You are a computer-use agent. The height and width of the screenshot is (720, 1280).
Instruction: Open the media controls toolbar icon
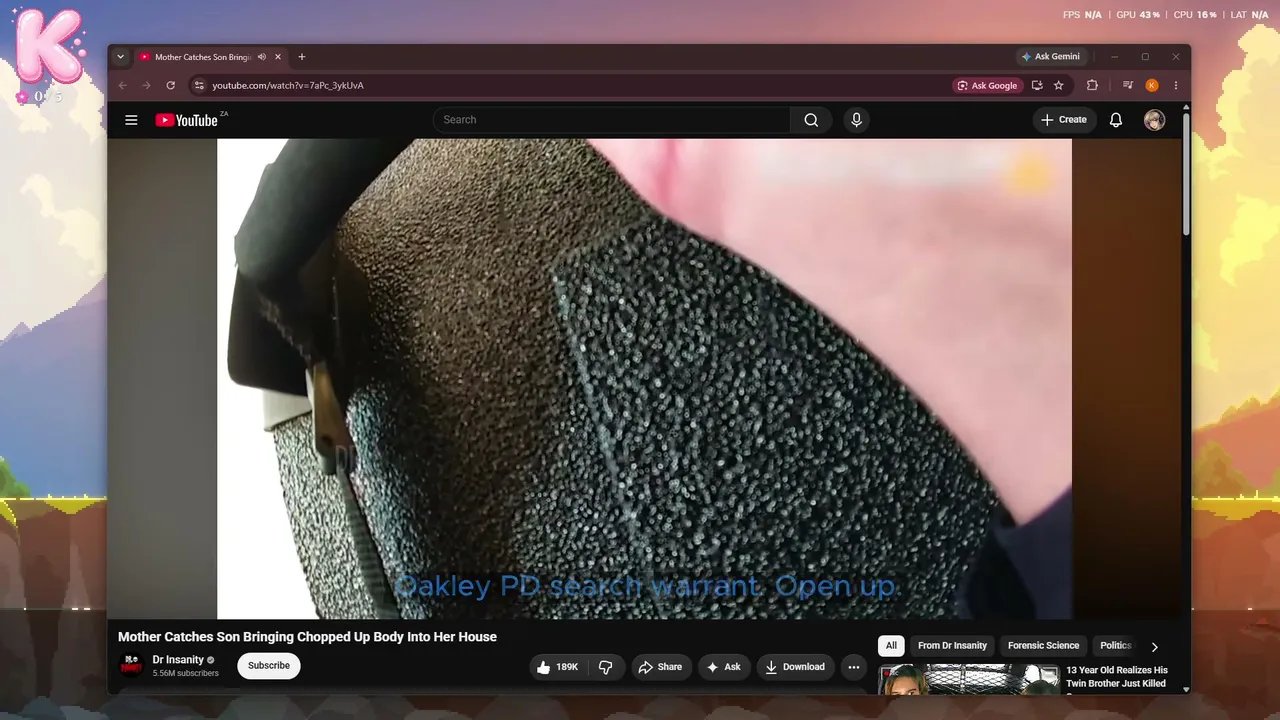coord(1128,86)
